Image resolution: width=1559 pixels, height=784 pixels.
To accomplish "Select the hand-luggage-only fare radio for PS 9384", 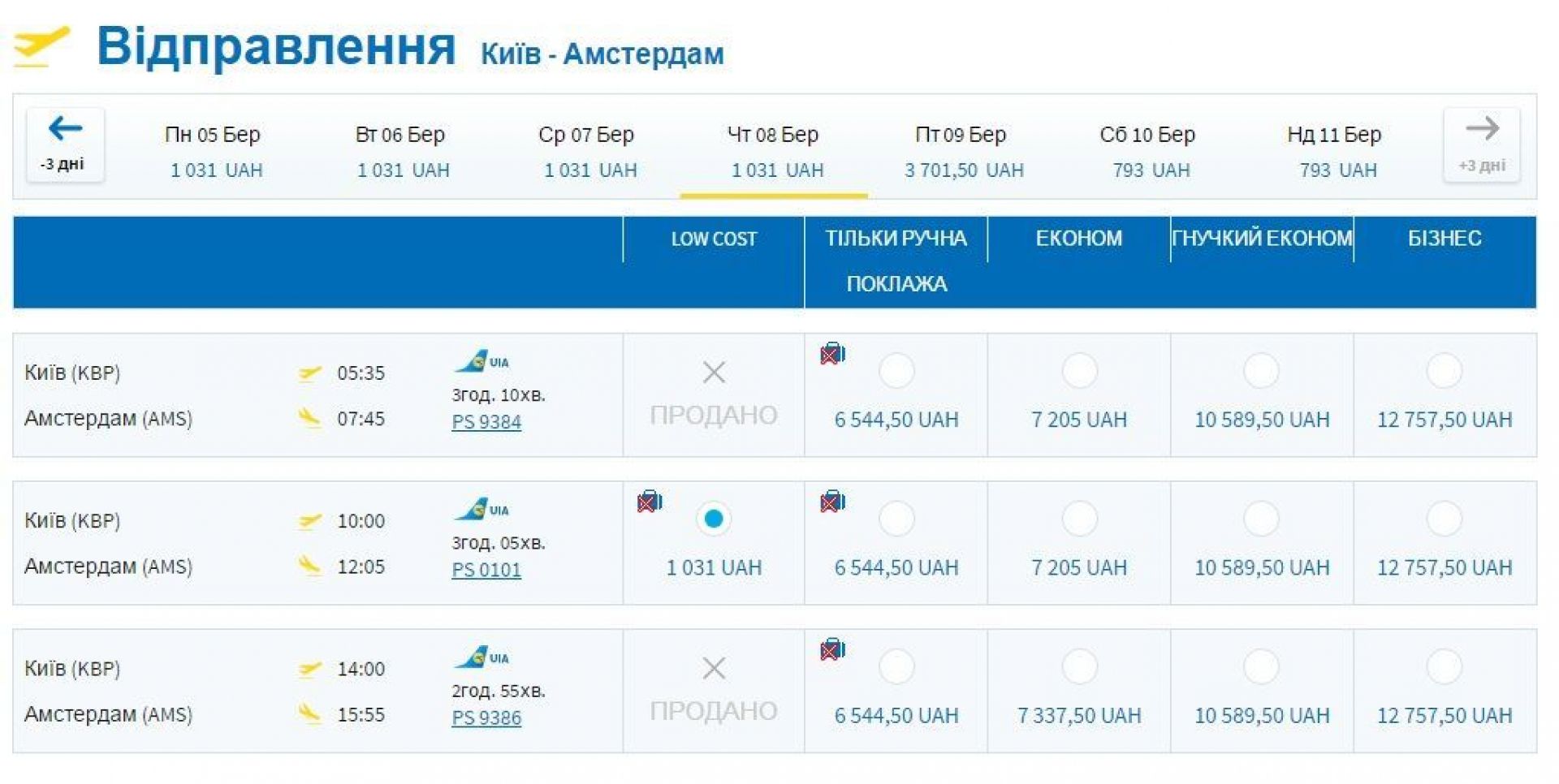I will pyautogui.click(x=896, y=371).
